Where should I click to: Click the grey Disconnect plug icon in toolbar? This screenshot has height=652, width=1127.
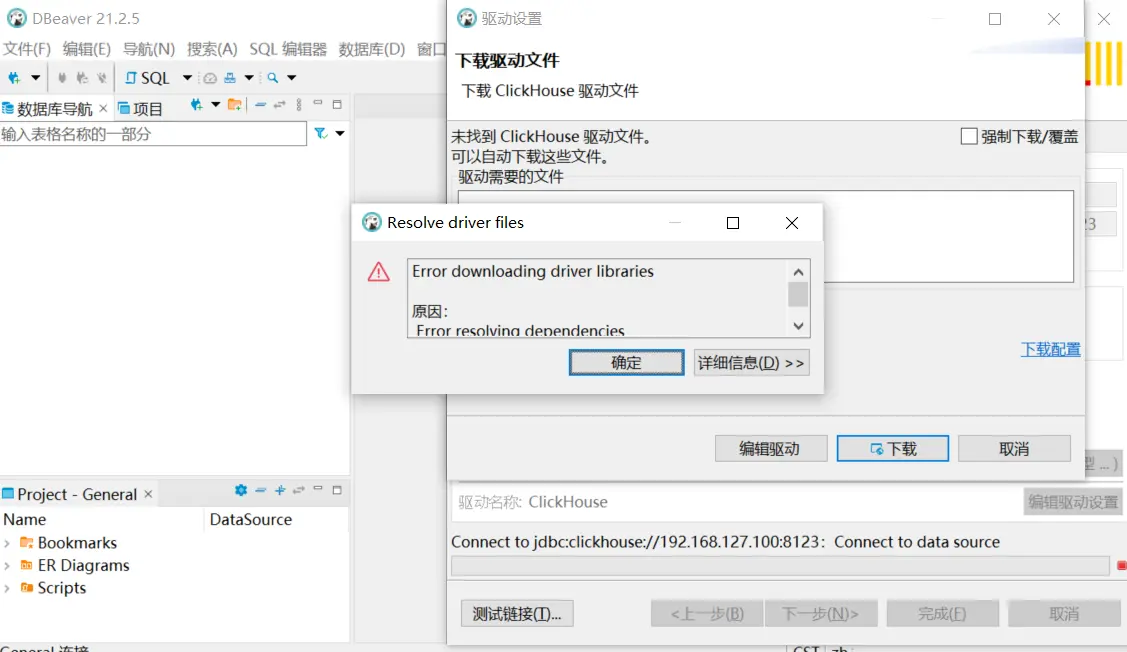[x=102, y=78]
